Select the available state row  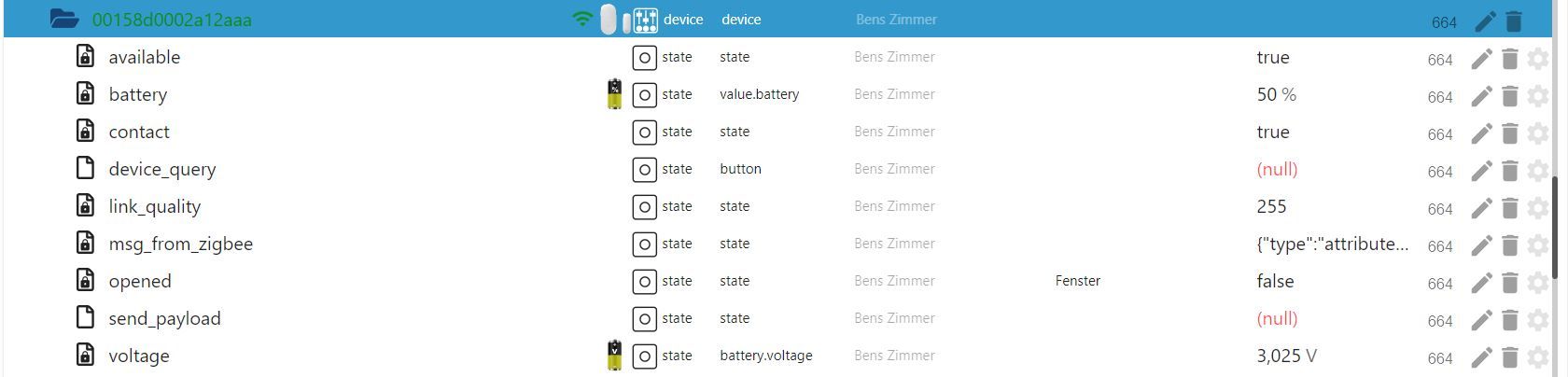pos(145,57)
